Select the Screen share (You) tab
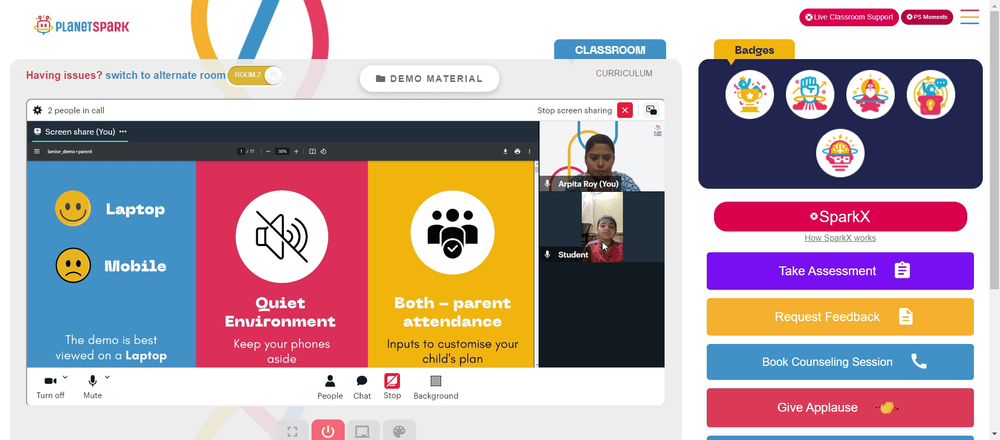 pos(80,132)
